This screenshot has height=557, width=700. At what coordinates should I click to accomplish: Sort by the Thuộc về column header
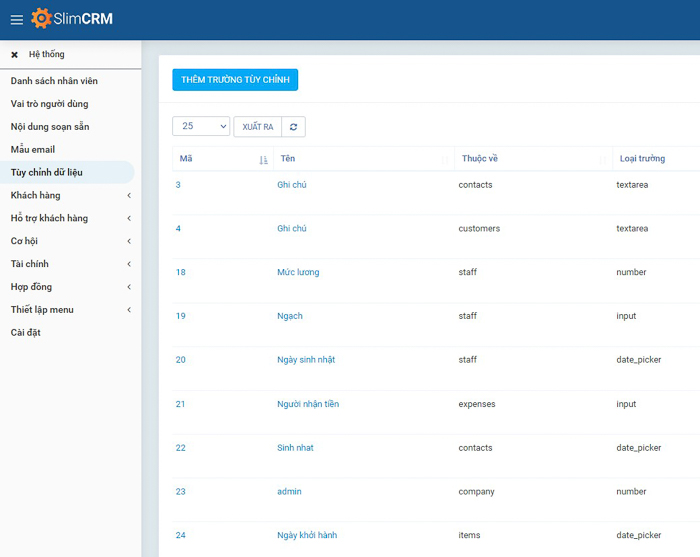click(x=533, y=159)
